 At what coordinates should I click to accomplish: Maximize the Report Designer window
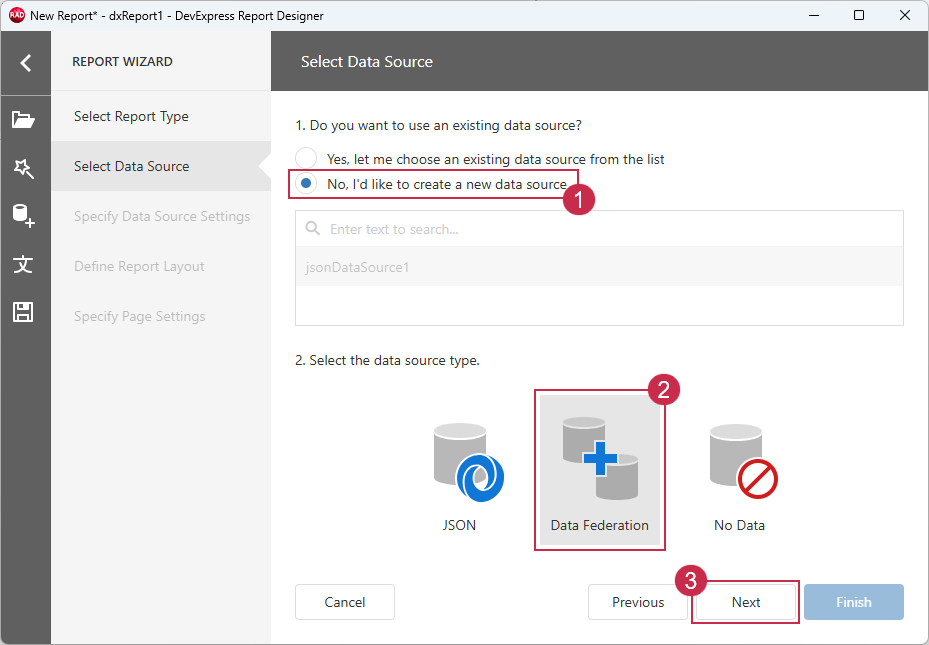858,15
